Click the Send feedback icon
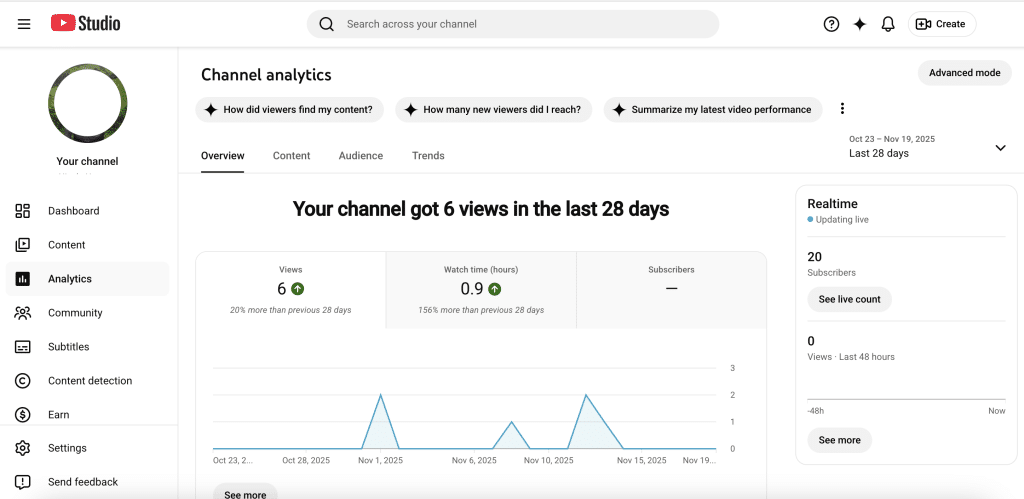Viewport: 1024px width, 499px height. (23, 482)
